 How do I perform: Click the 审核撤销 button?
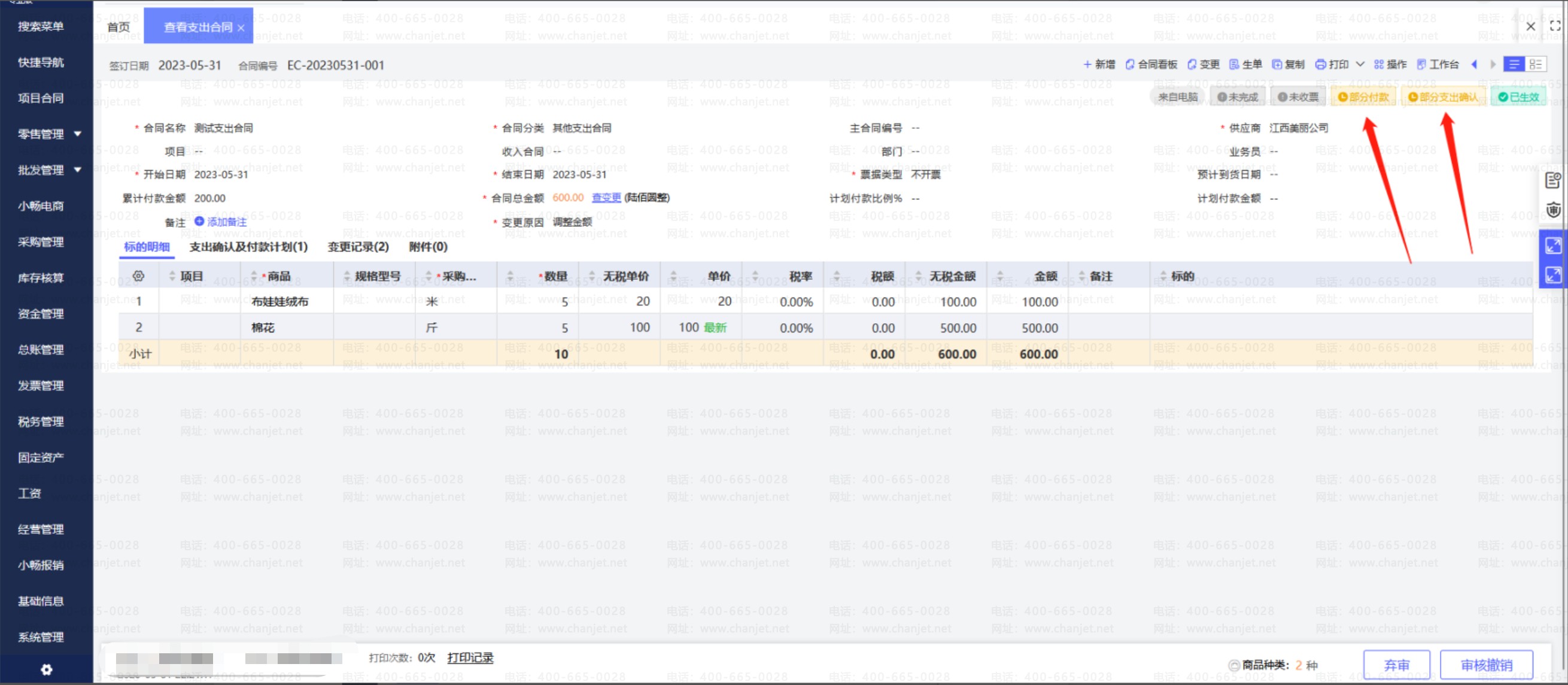point(1486,665)
